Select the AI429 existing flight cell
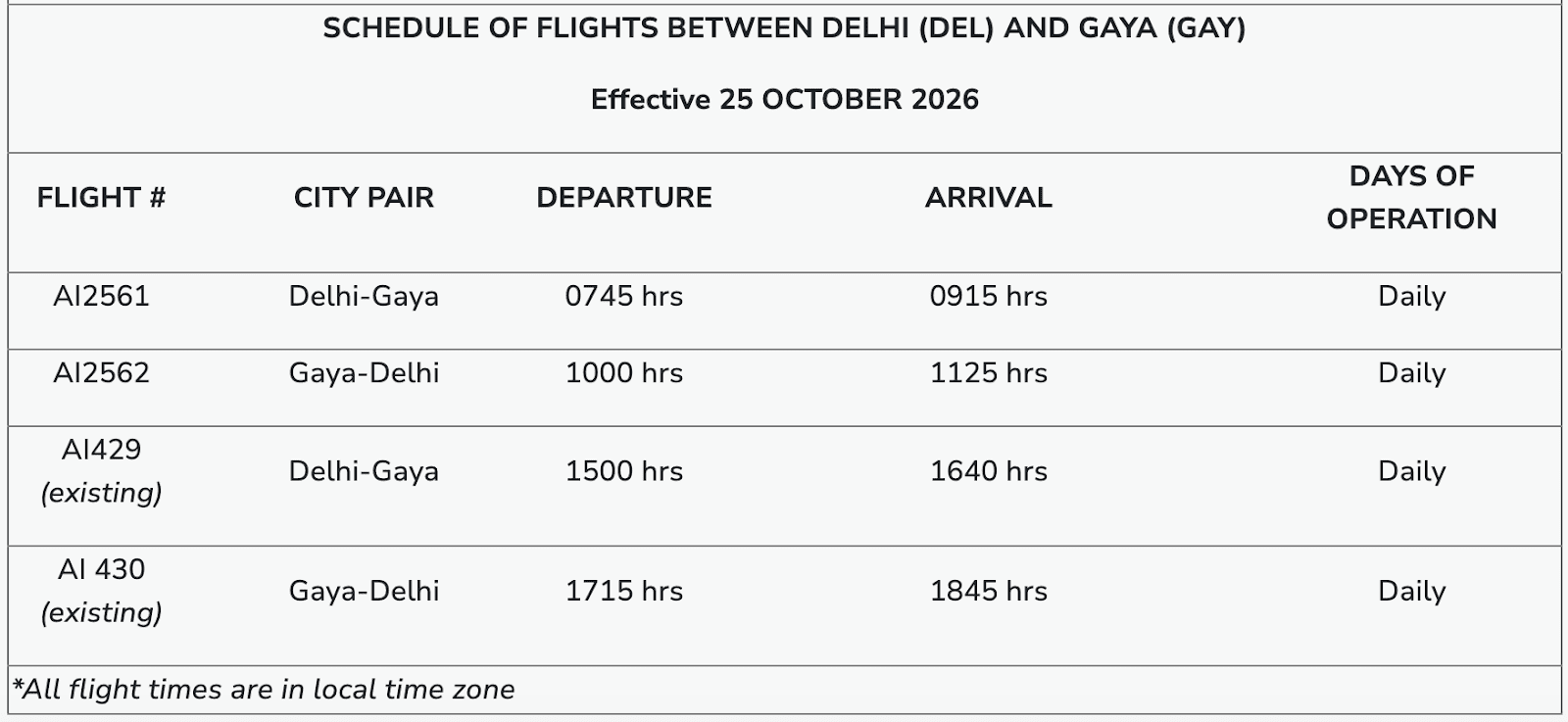The height and width of the screenshot is (722, 1568). (101, 471)
